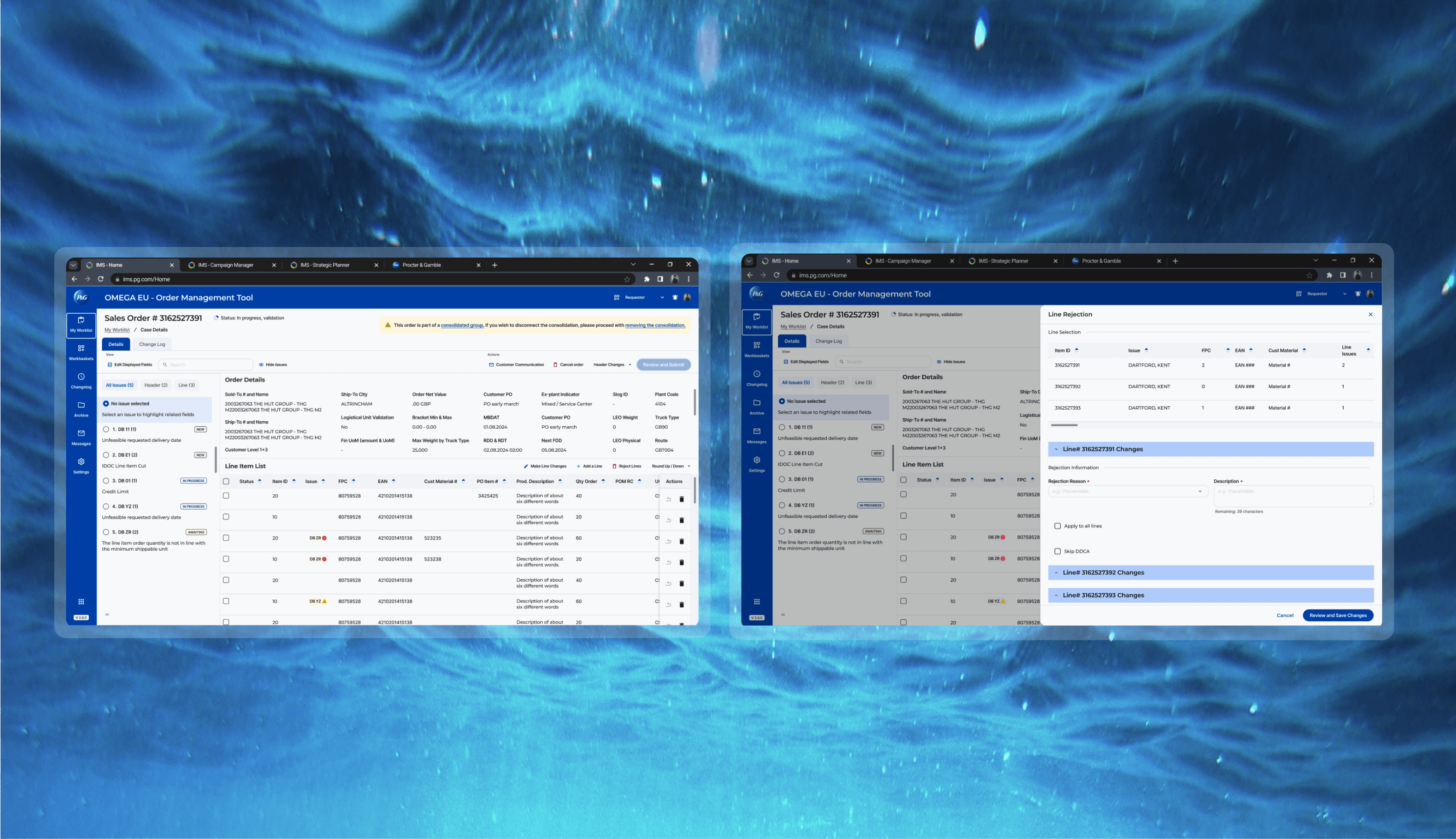The width and height of the screenshot is (1456, 839).
Task: Enable the Apply to all lines checkbox
Action: [x=1057, y=526]
